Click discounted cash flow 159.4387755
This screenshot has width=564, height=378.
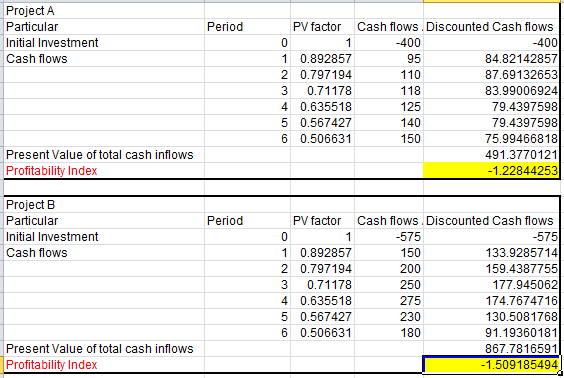coord(491,269)
